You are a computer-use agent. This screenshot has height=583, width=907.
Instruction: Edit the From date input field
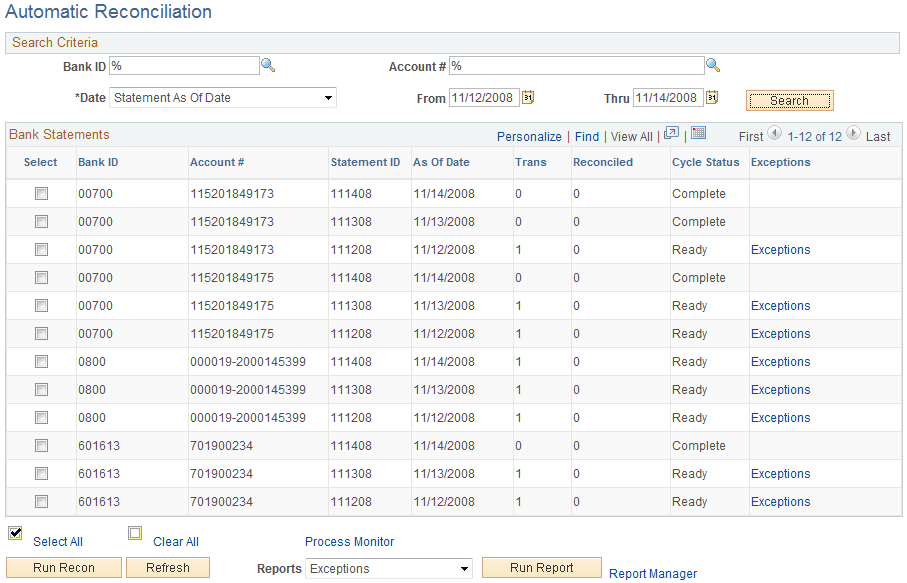(x=485, y=97)
